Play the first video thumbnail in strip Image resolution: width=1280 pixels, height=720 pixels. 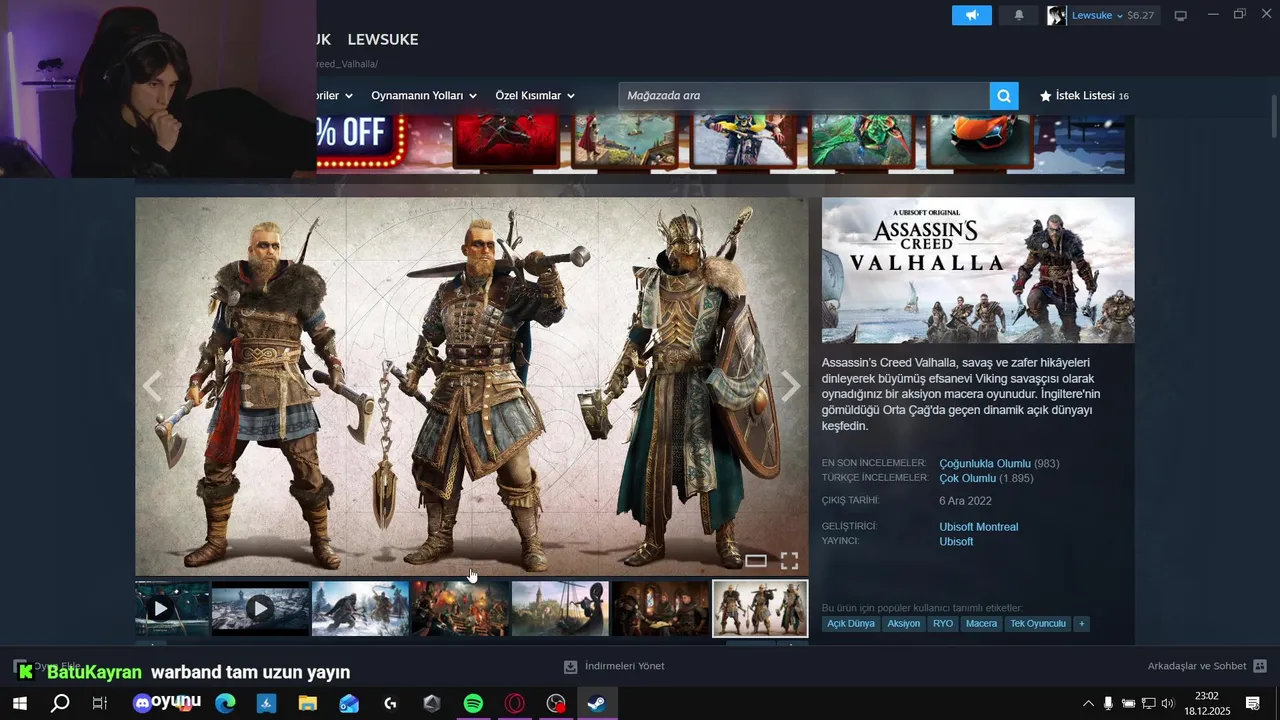click(x=161, y=608)
